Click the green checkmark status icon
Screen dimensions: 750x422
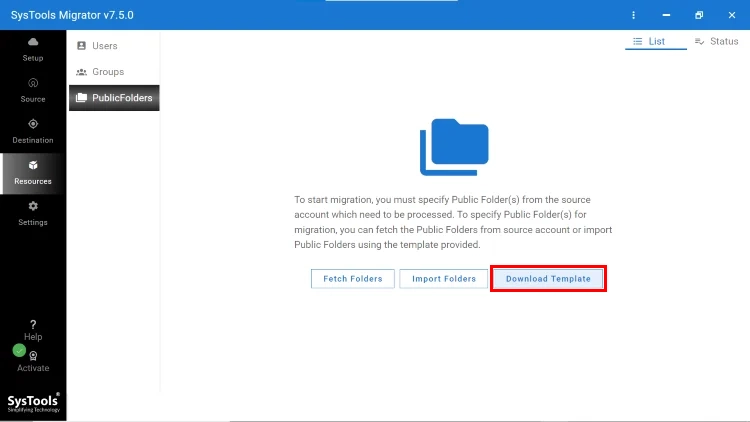tap(19, 351)
